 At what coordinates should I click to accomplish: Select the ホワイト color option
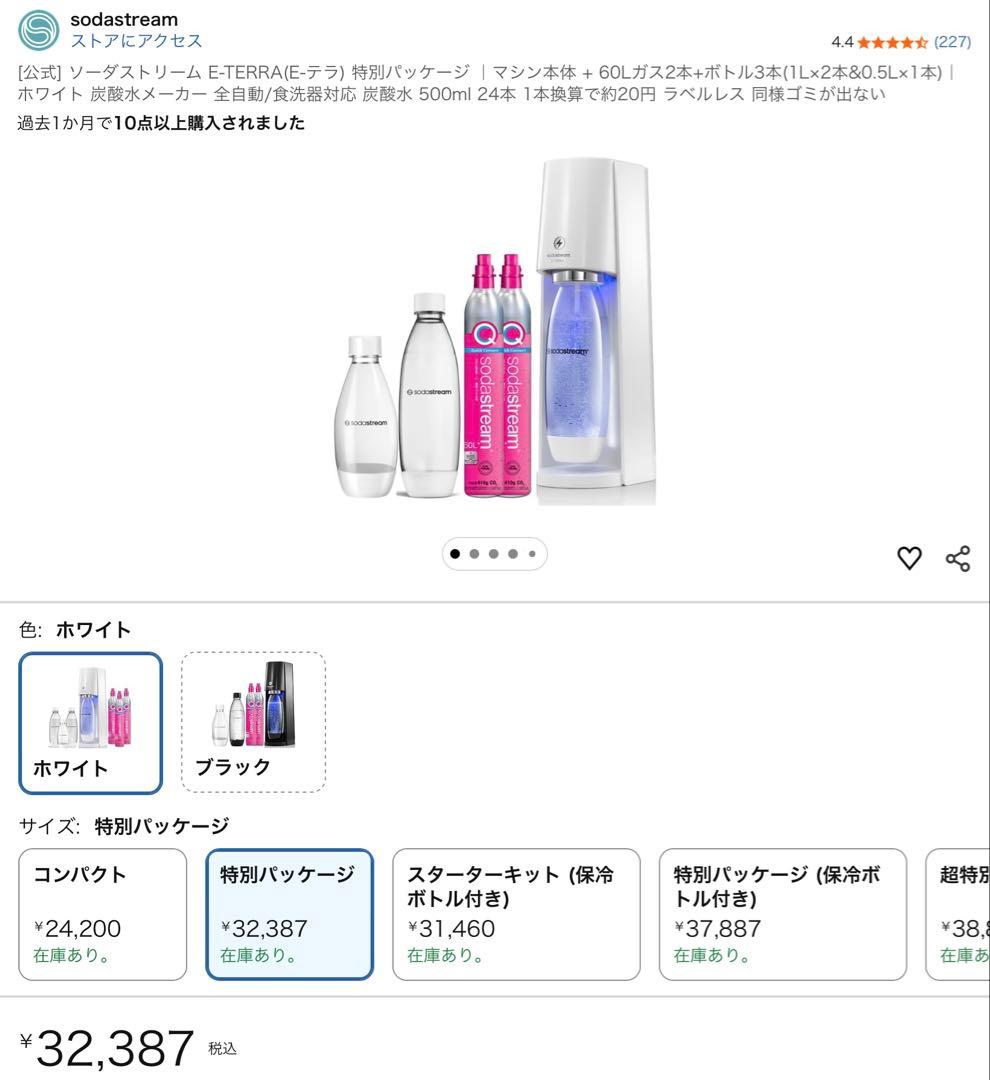tap(90, 722)
